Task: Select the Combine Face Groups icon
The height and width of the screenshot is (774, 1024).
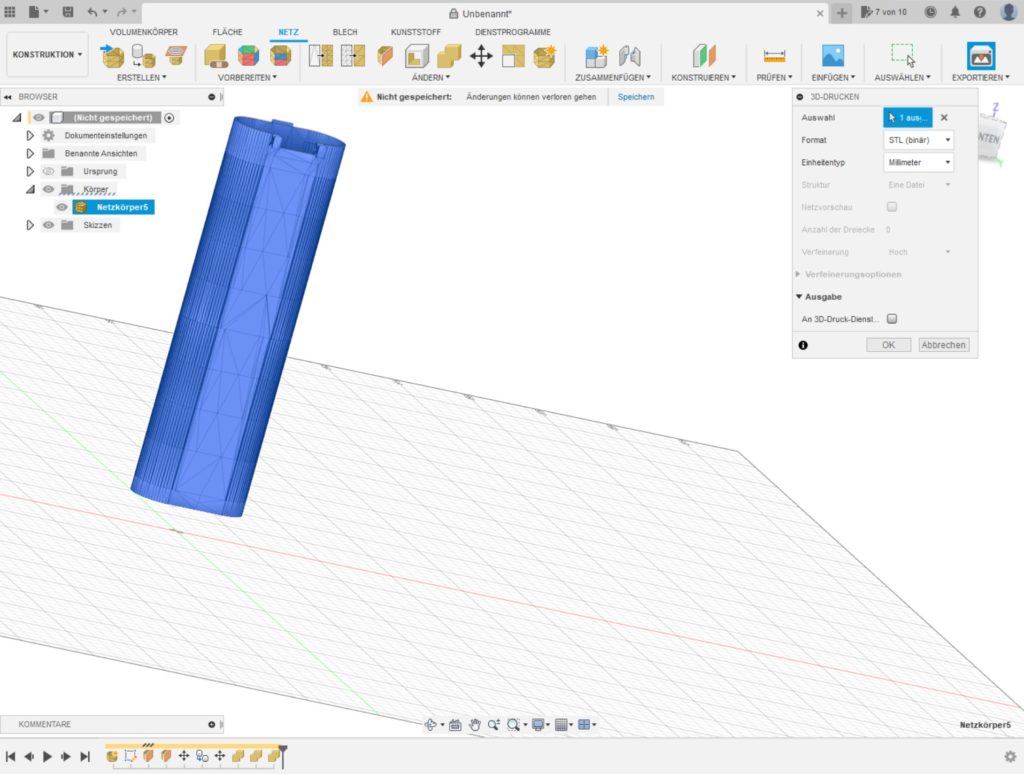Action: (x=280, y=56)
